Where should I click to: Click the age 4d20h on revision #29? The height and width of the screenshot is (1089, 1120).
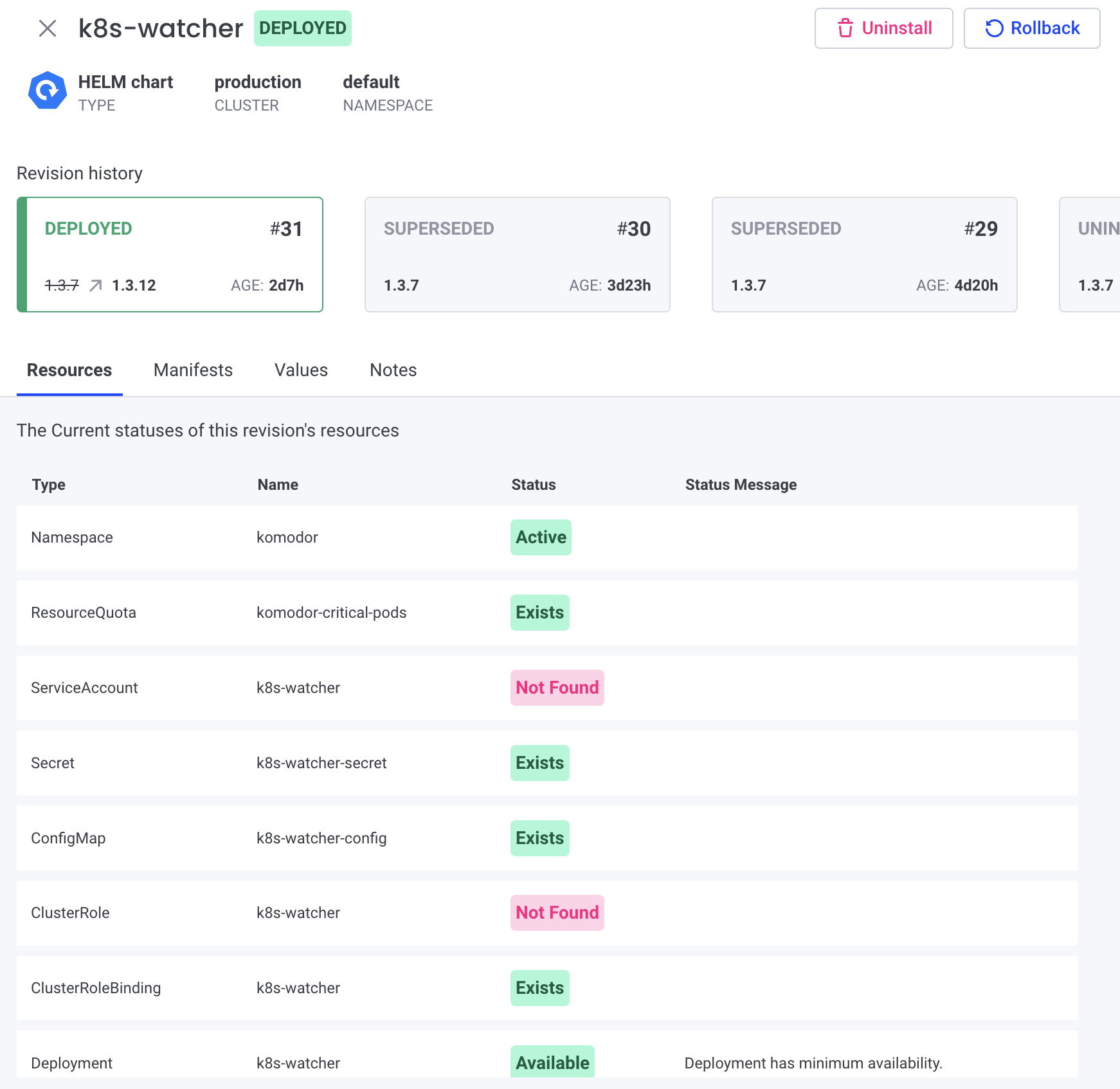coord(976,285)
